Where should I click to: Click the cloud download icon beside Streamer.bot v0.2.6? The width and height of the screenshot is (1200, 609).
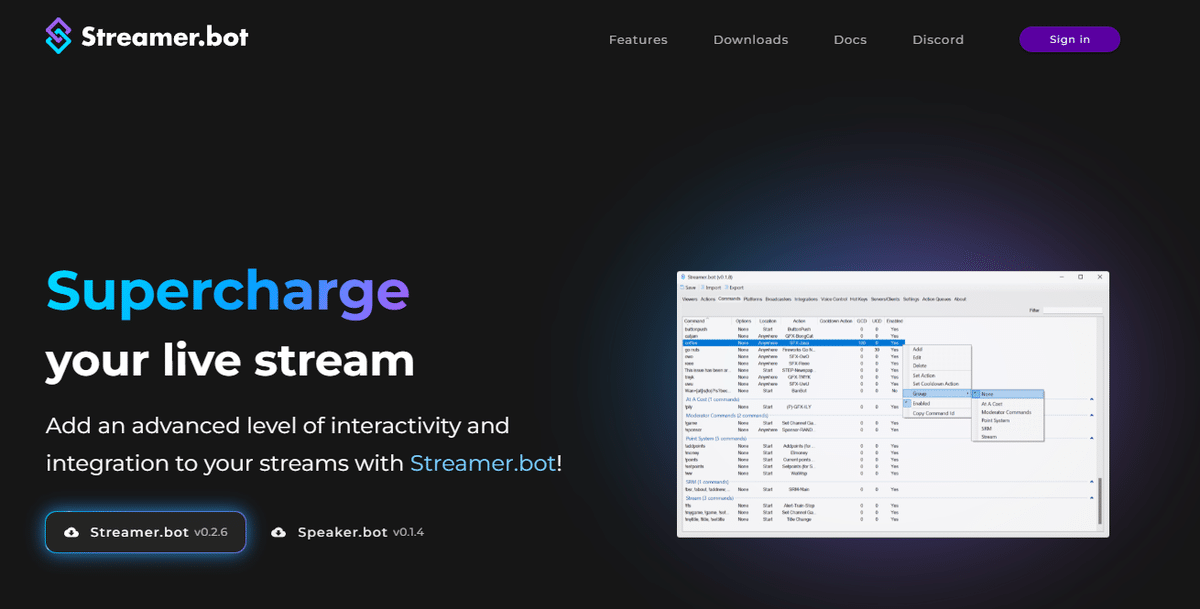click(x=71, y=532)
